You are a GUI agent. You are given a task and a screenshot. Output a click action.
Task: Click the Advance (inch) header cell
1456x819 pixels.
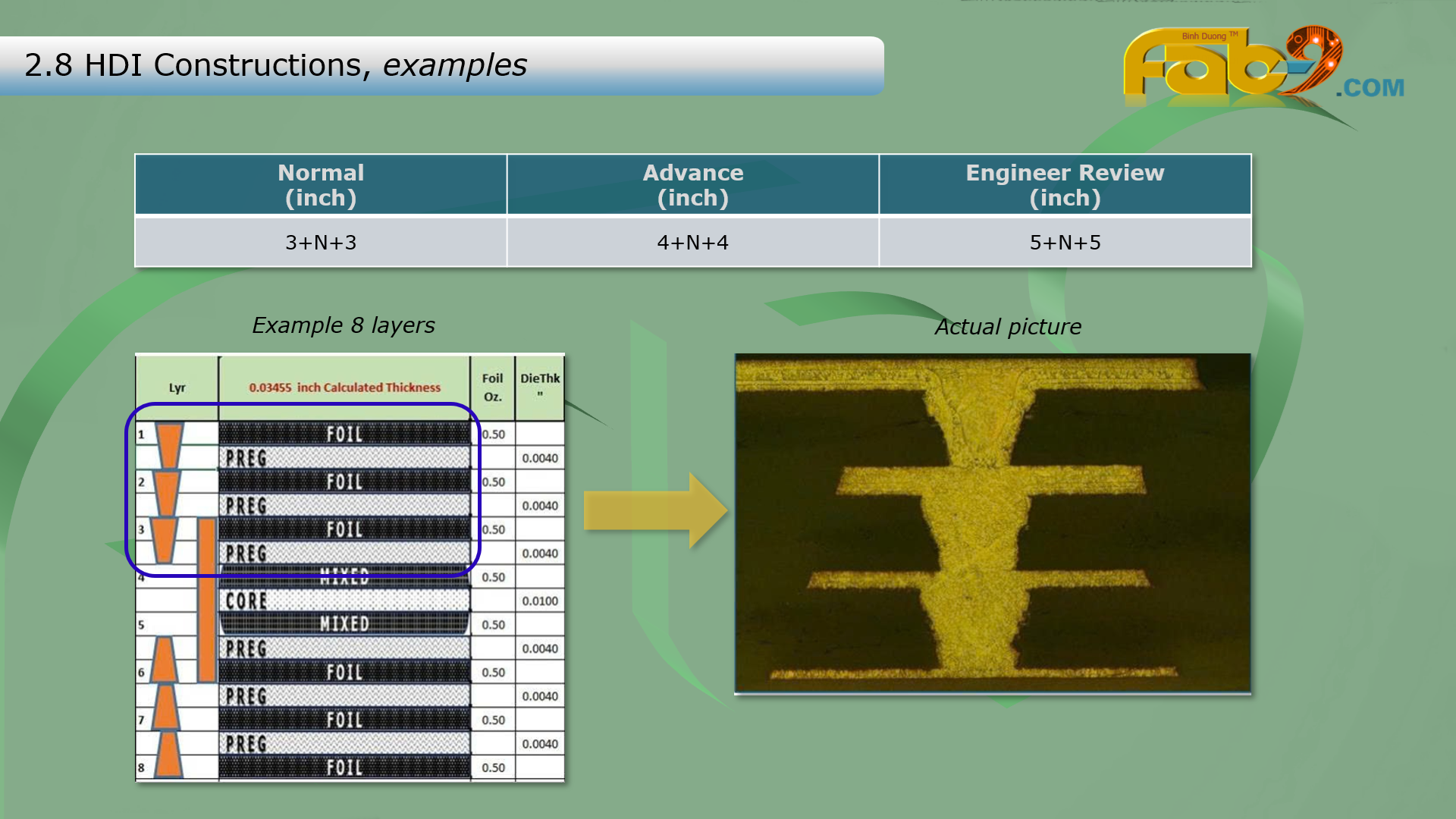tap(692, 185)
